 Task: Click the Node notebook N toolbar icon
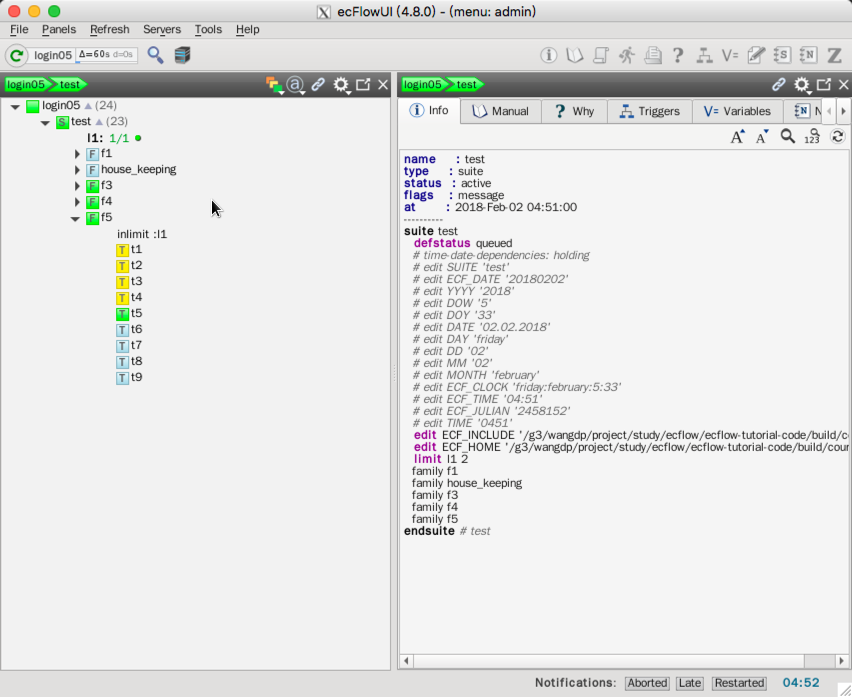[808, 55]
